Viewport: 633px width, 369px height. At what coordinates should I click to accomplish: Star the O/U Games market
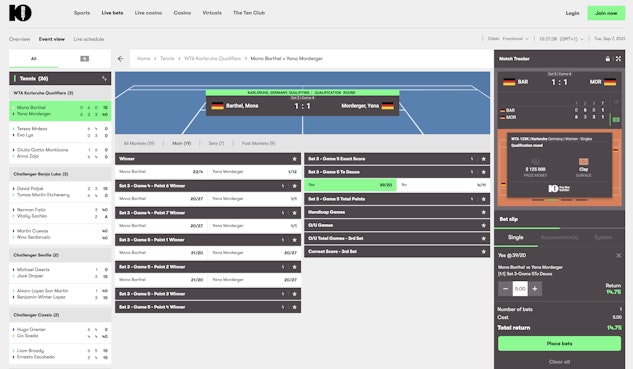(483, 225)
